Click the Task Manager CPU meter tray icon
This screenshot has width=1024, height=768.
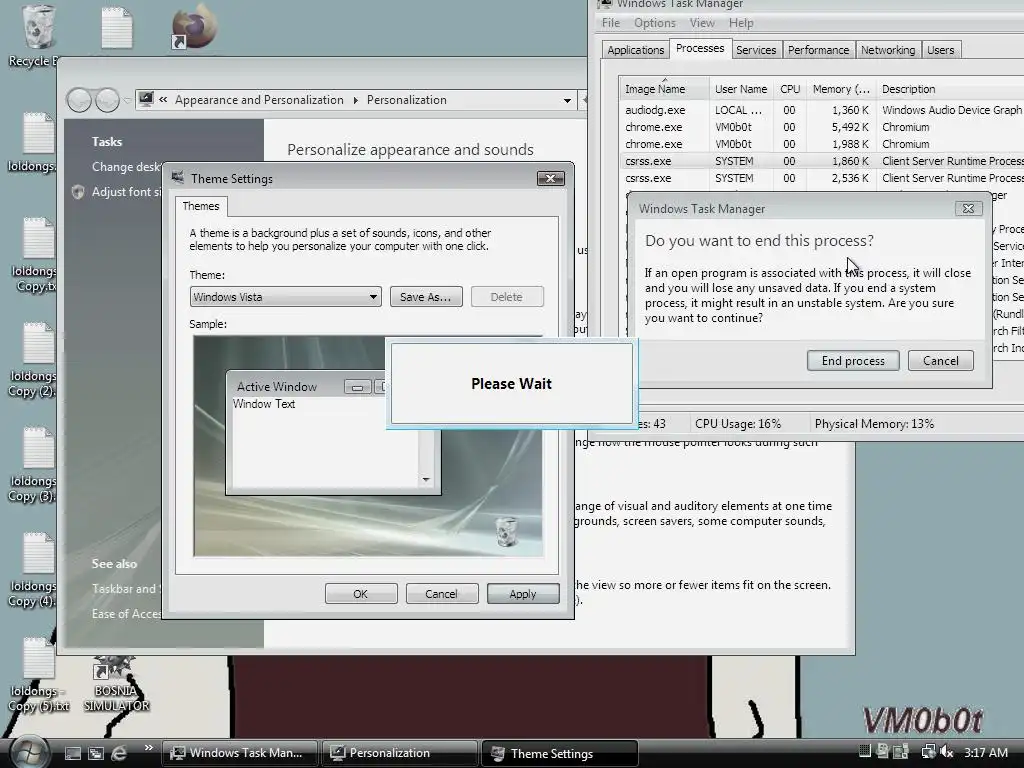coord(864,752)
